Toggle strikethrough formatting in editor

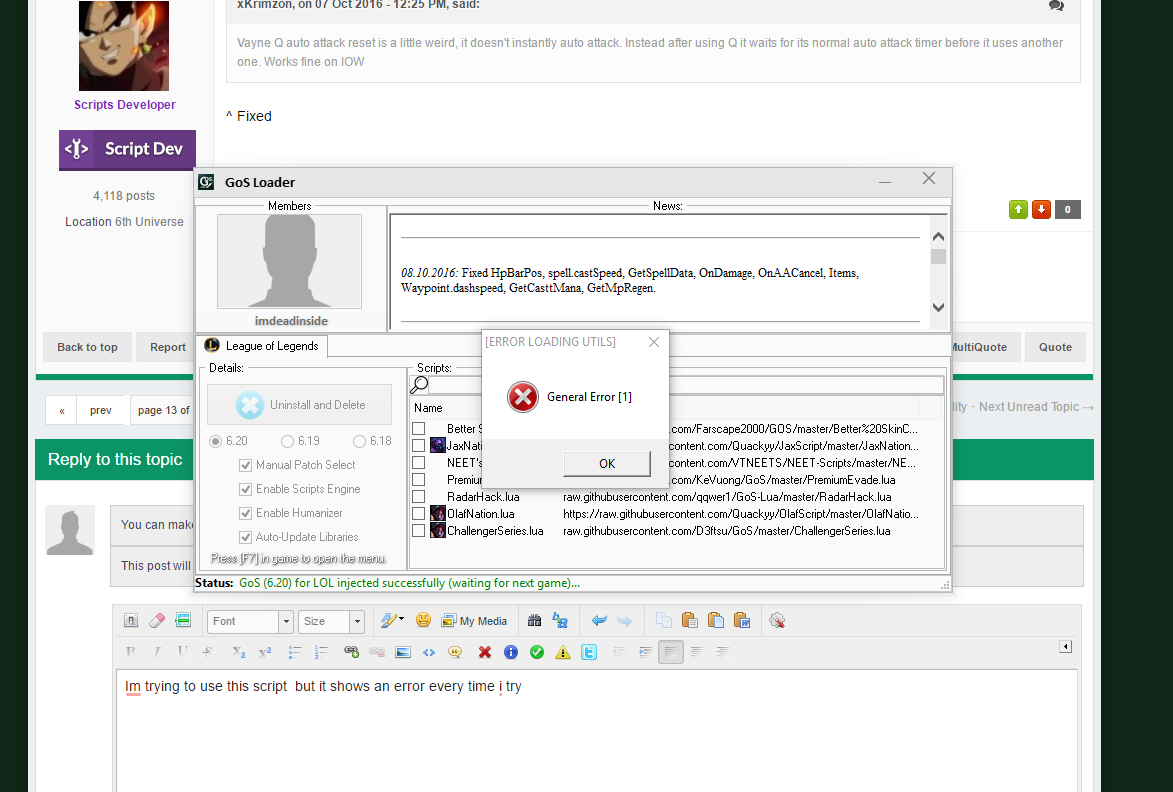click(209, 651)
